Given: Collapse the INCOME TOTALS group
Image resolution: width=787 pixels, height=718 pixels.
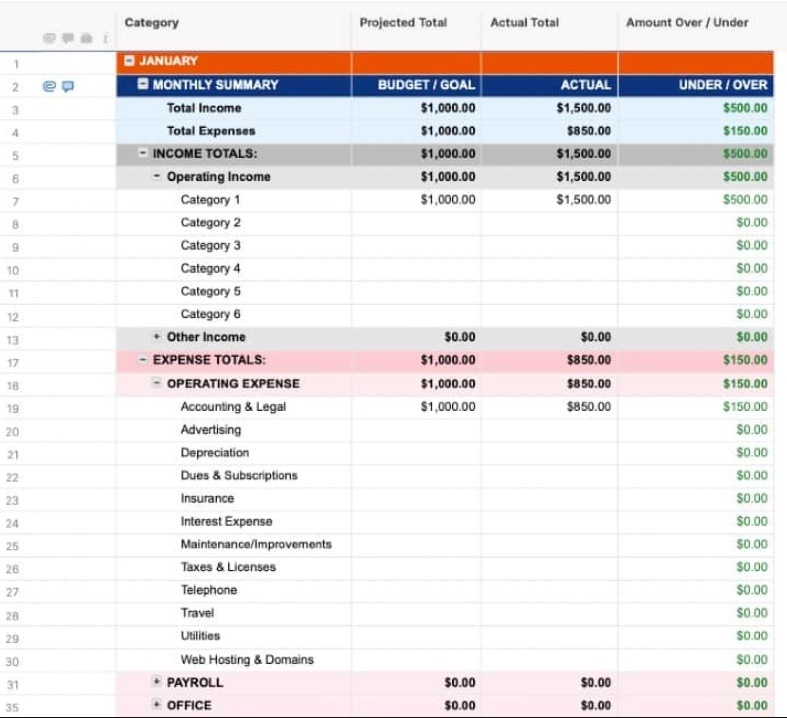Looking at the screenshot, I should click(x=143, y=154).
